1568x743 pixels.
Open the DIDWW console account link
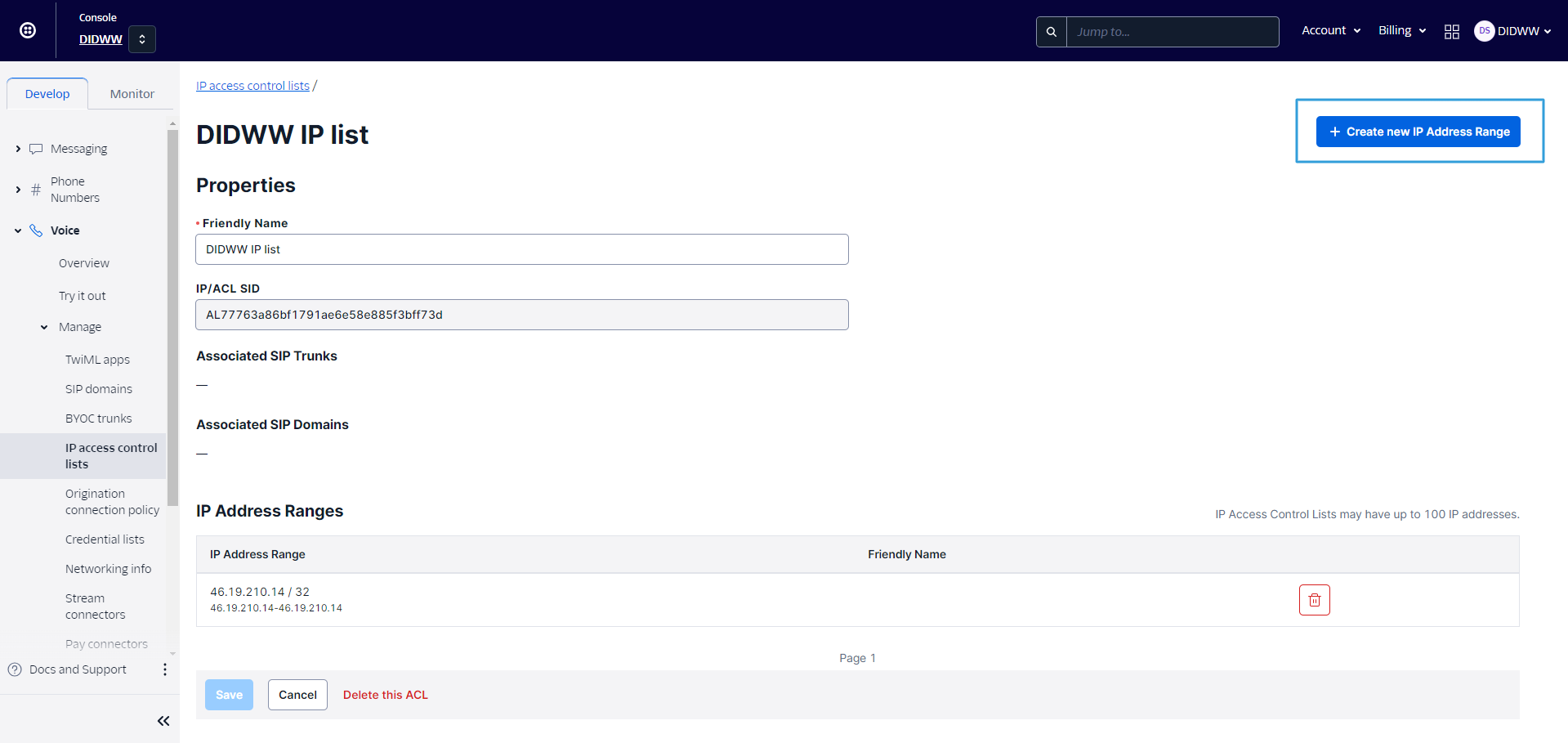pyautogui.click(x=101, y=39)
